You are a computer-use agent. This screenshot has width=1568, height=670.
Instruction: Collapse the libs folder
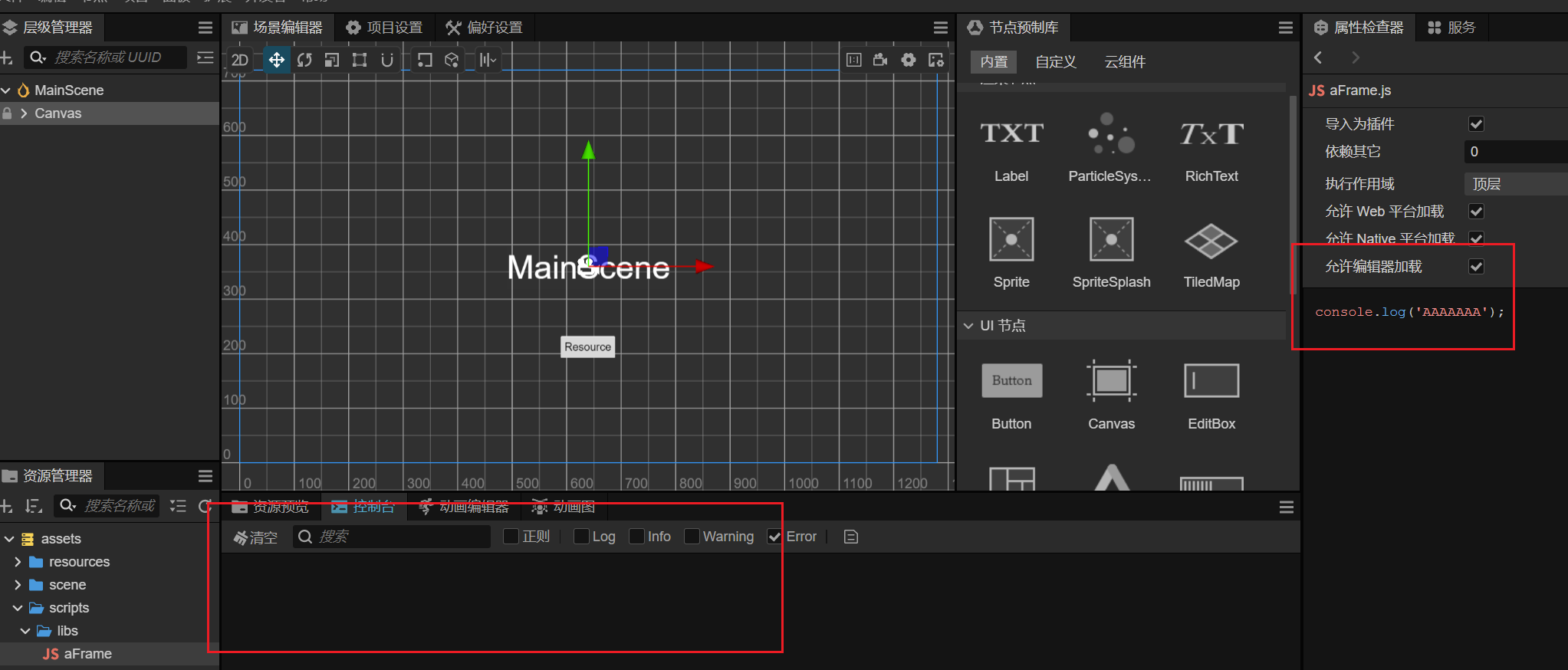click(25, 631)
